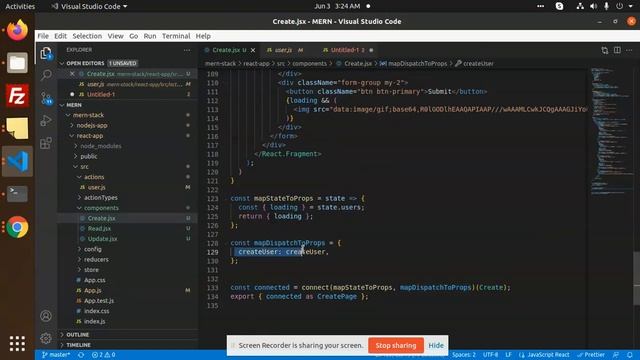Screen dimensions: 640x360
Task: Click Stop sharing button
Action: pos(396,345)
